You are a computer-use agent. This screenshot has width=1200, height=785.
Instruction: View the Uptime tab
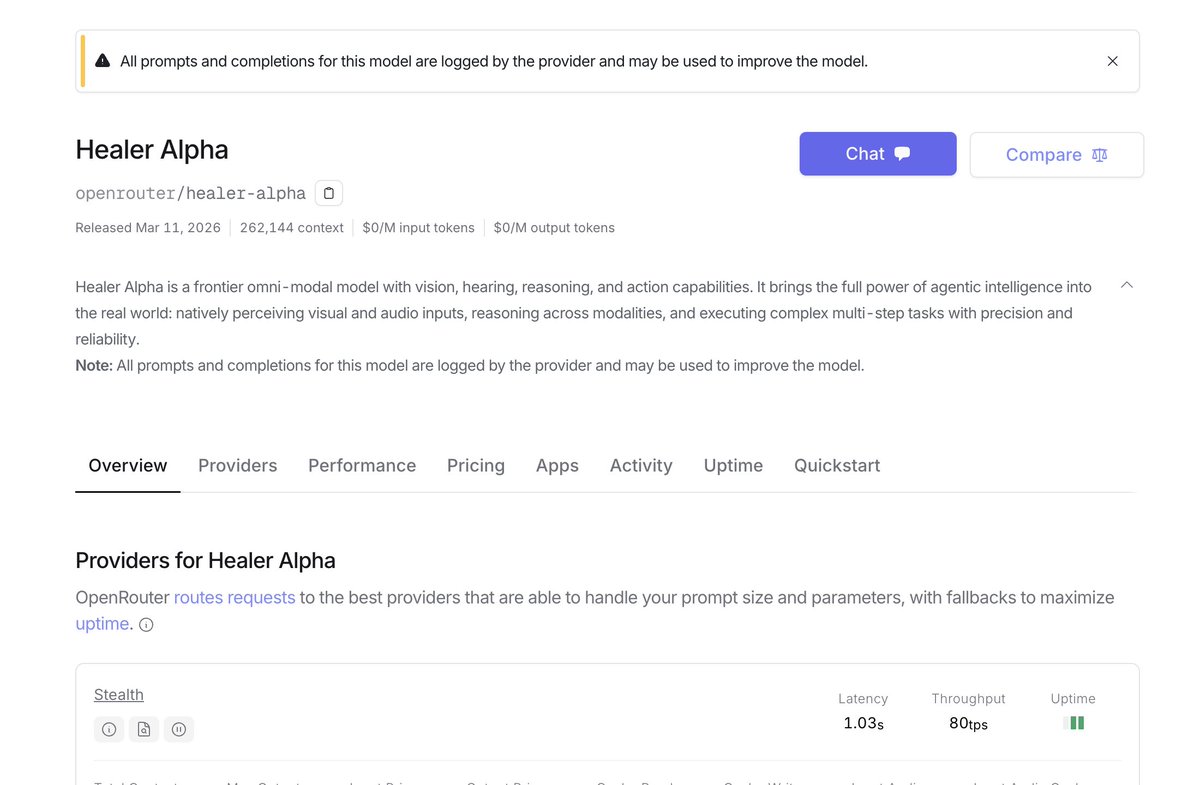pos(733,465)
